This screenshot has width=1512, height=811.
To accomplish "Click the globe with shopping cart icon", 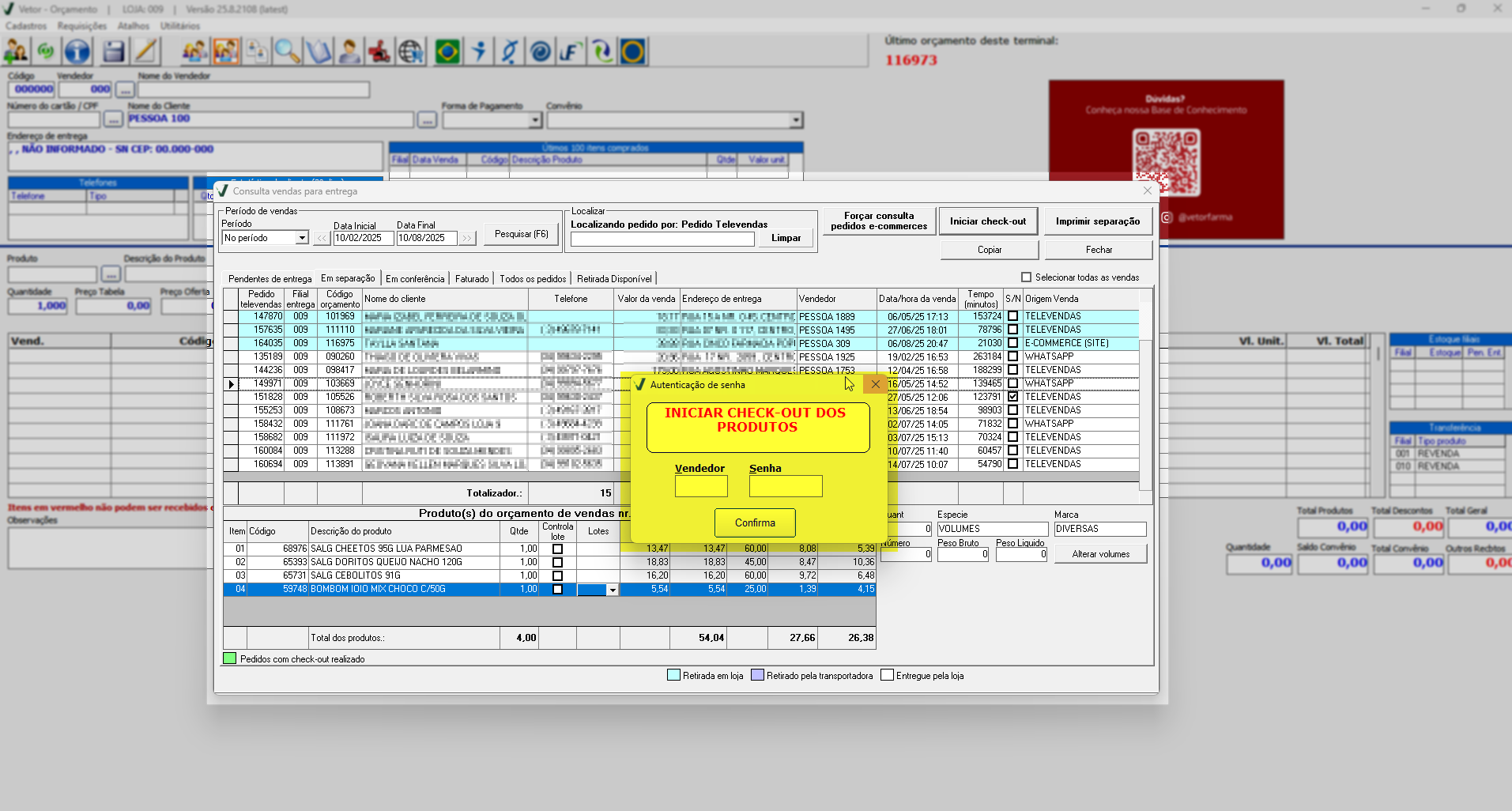I will pos(411,52).
